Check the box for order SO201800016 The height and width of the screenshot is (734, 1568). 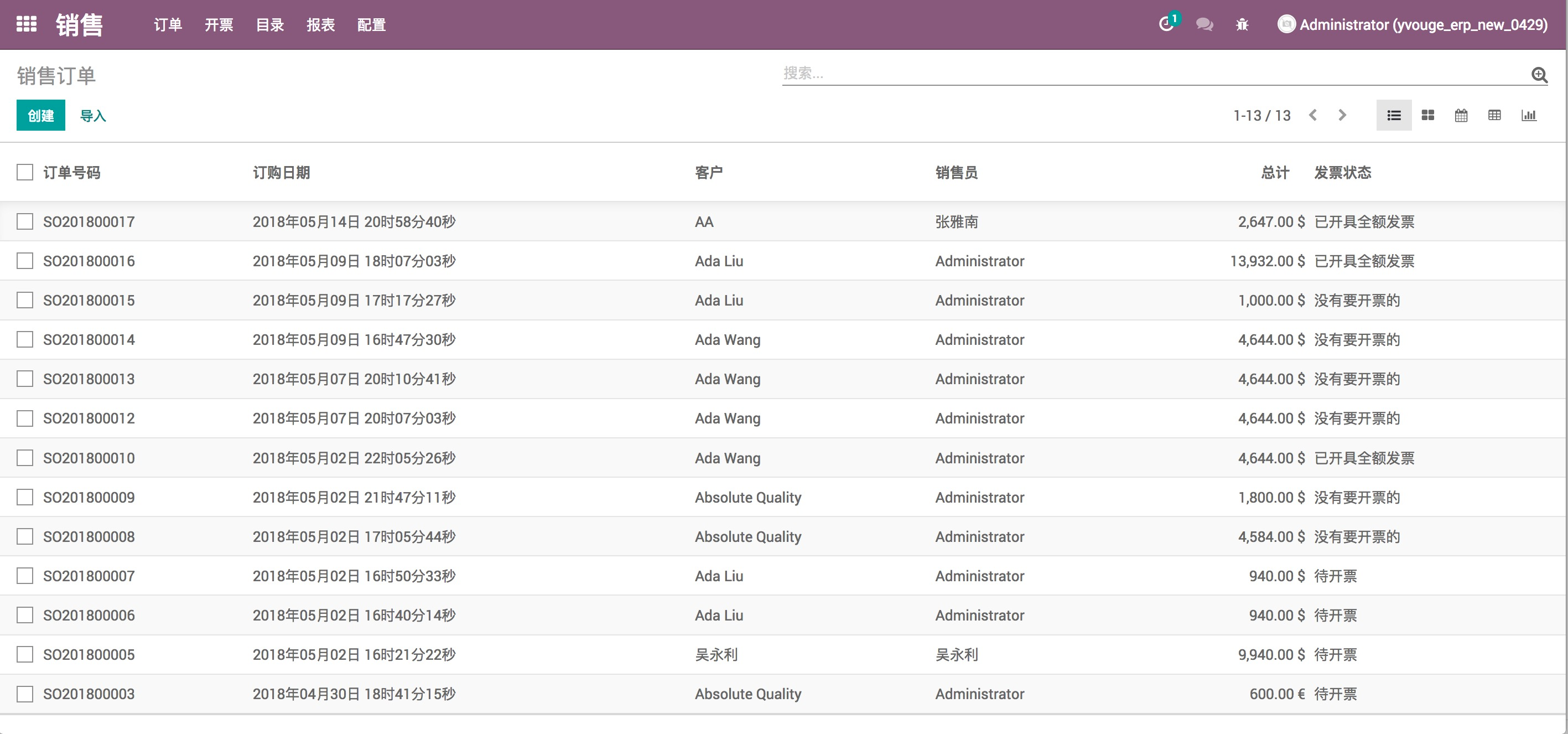click(25, 261)
